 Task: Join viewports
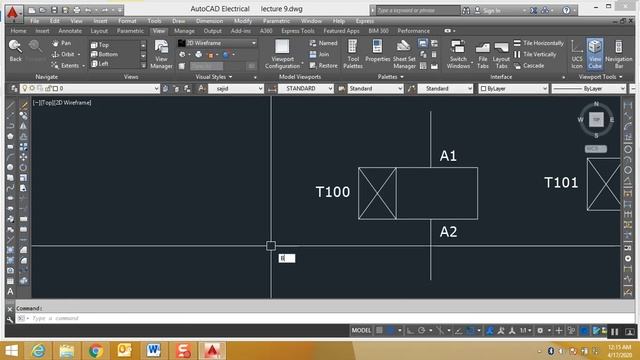click(x=319, y=54)
